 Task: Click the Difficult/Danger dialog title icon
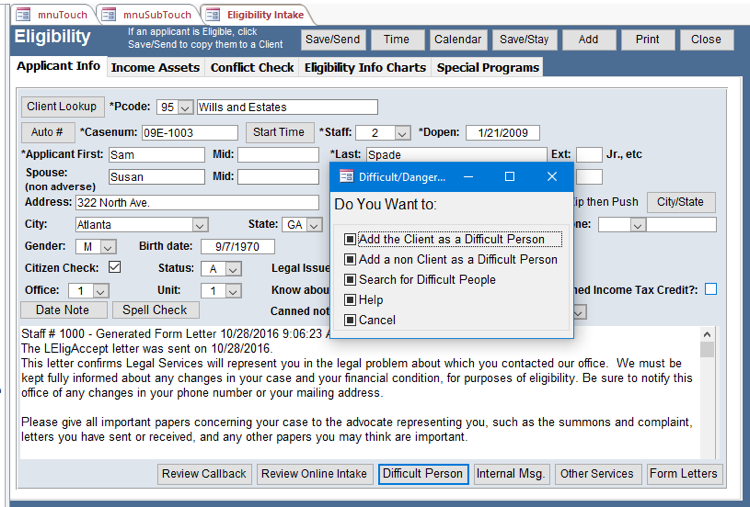coord(346,177)
